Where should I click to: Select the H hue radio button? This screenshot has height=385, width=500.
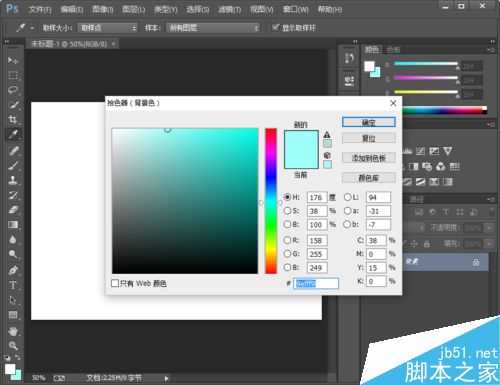pos(287,197)
